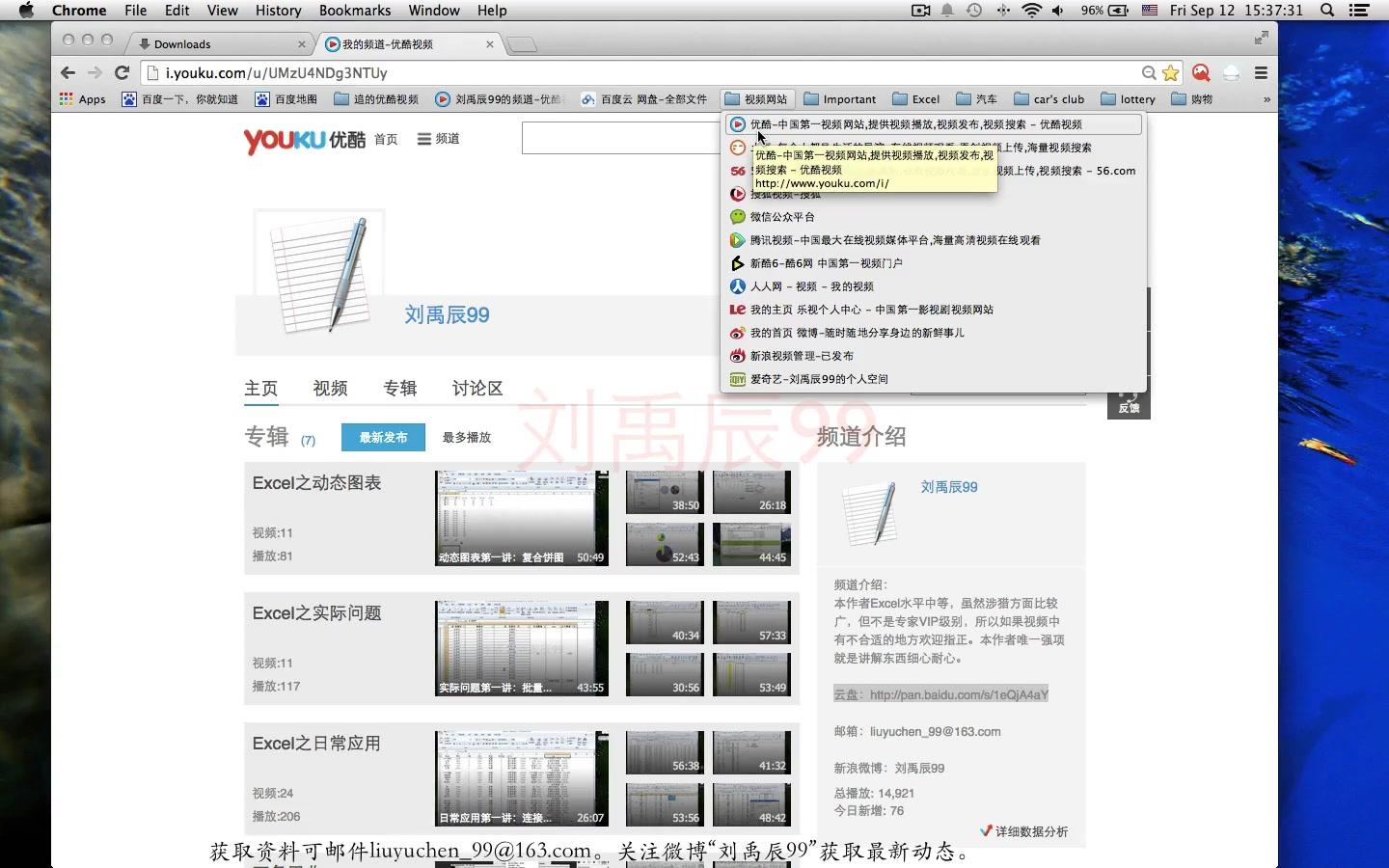Expand the Important bookmarks folder
The width and height of the screenshot is (1389, 868).
tap(839, 99)
